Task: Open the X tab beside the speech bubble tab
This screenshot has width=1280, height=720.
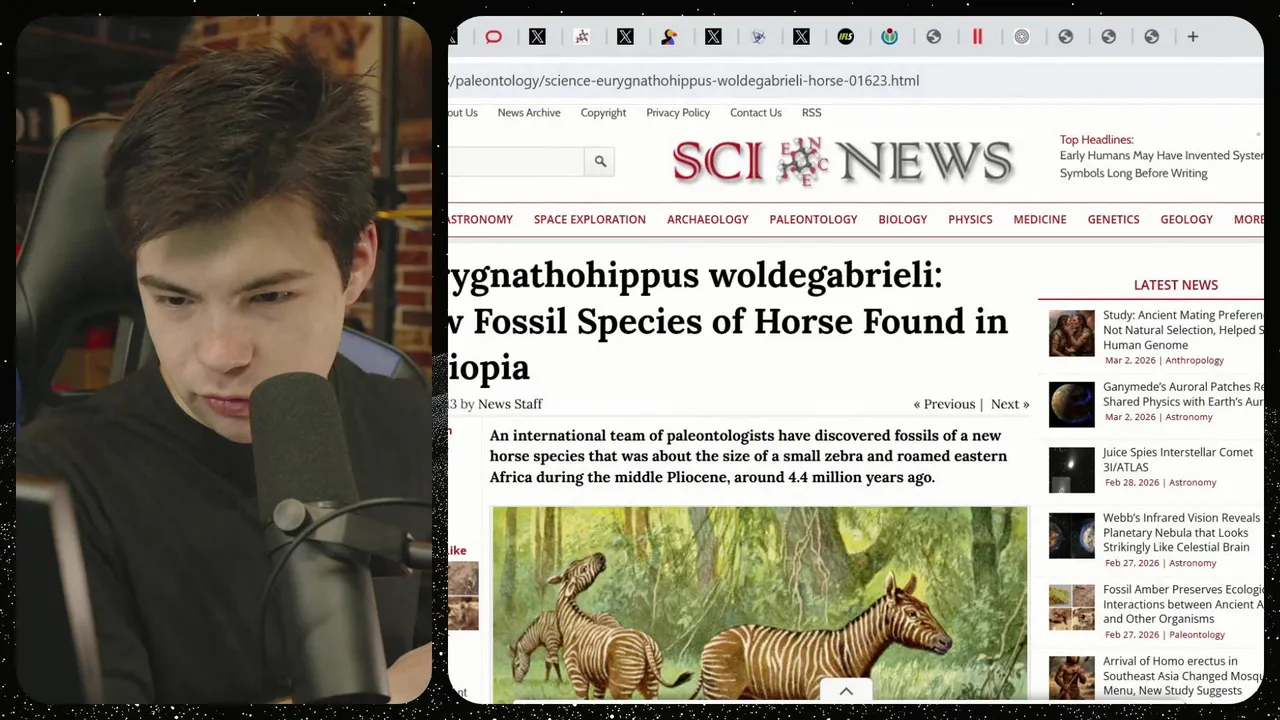Action: [x=537, y=37]
